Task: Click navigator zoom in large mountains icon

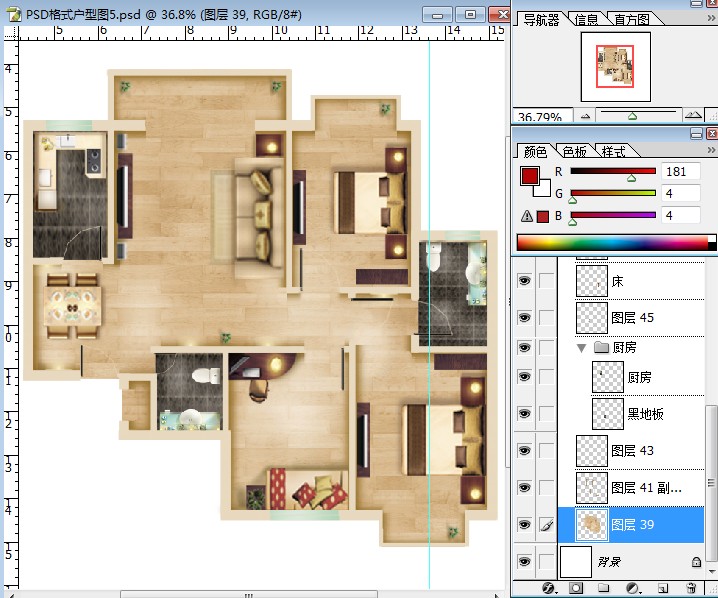Action: [x=693, y=115]
